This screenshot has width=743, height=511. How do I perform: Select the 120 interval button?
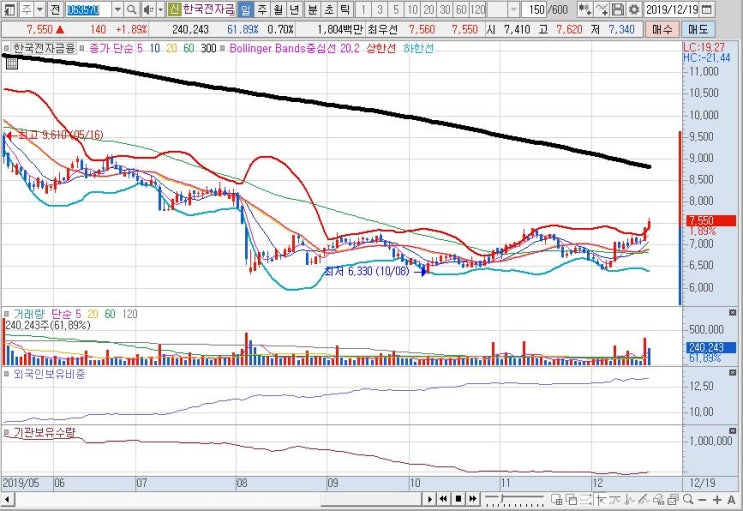(478, 9)
